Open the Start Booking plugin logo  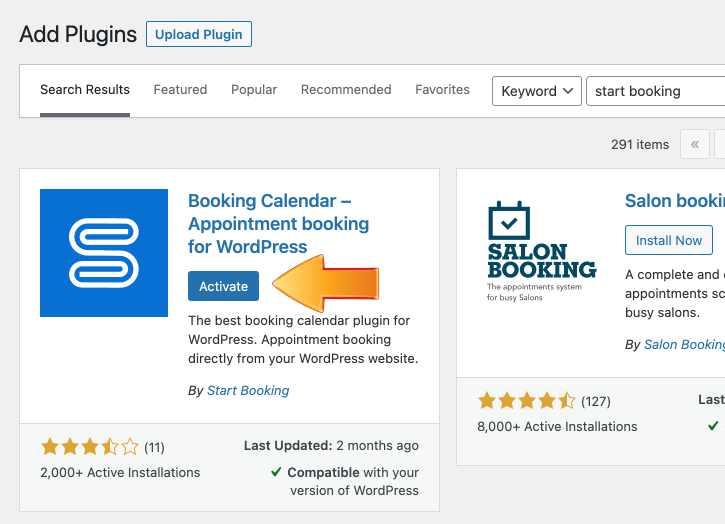tap(104, 253)
